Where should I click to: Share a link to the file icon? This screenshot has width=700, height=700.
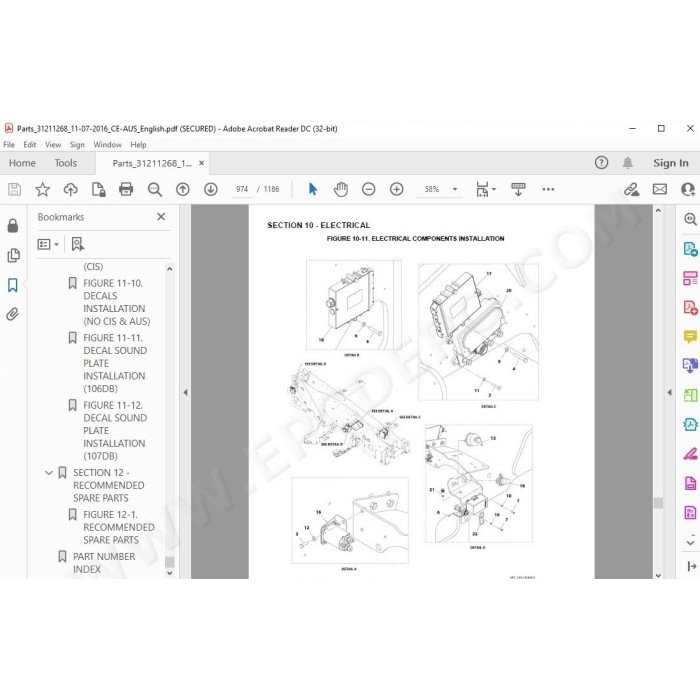(632, 189)
